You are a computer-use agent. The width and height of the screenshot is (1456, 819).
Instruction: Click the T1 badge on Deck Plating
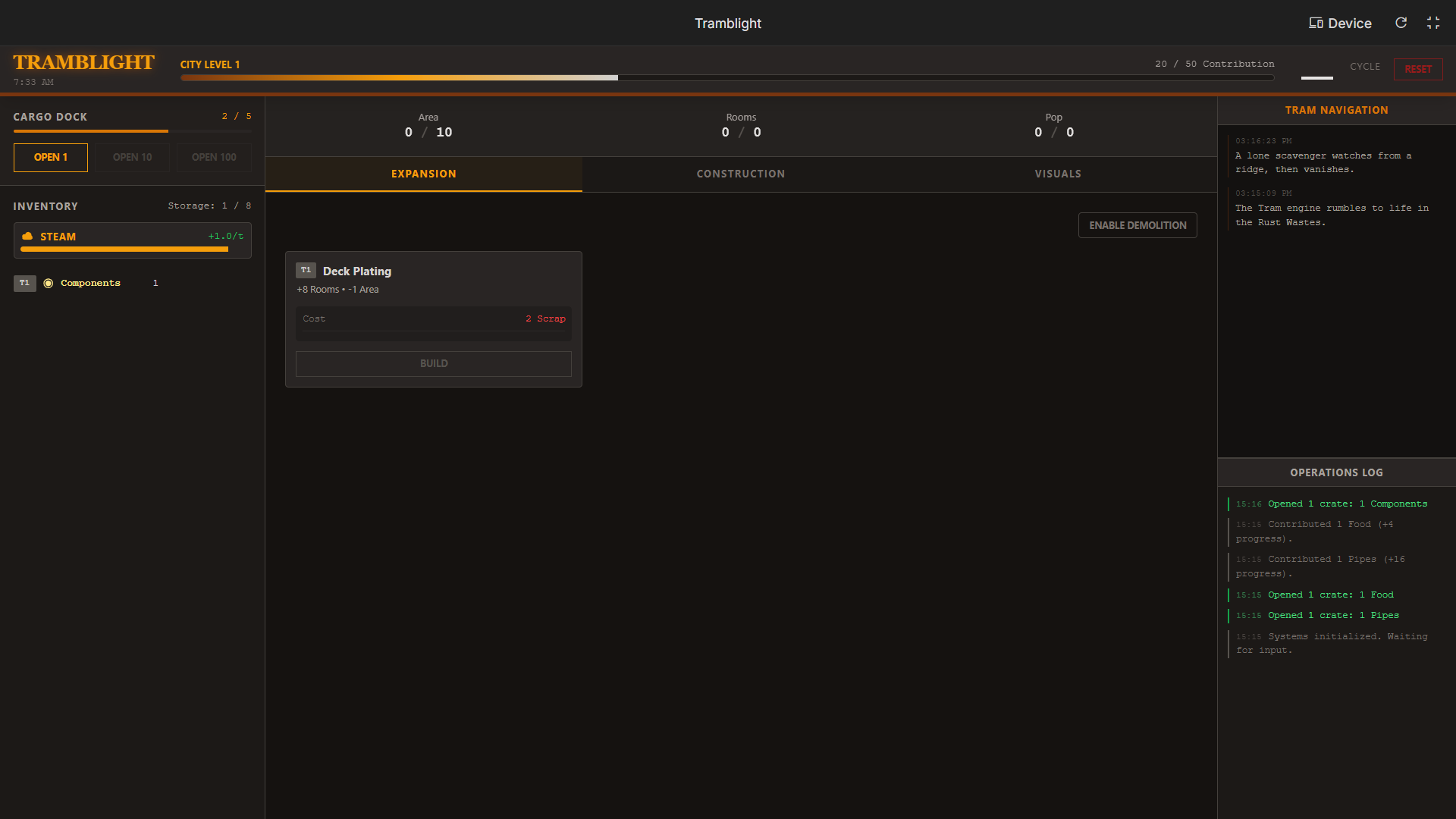pos(306,270)
